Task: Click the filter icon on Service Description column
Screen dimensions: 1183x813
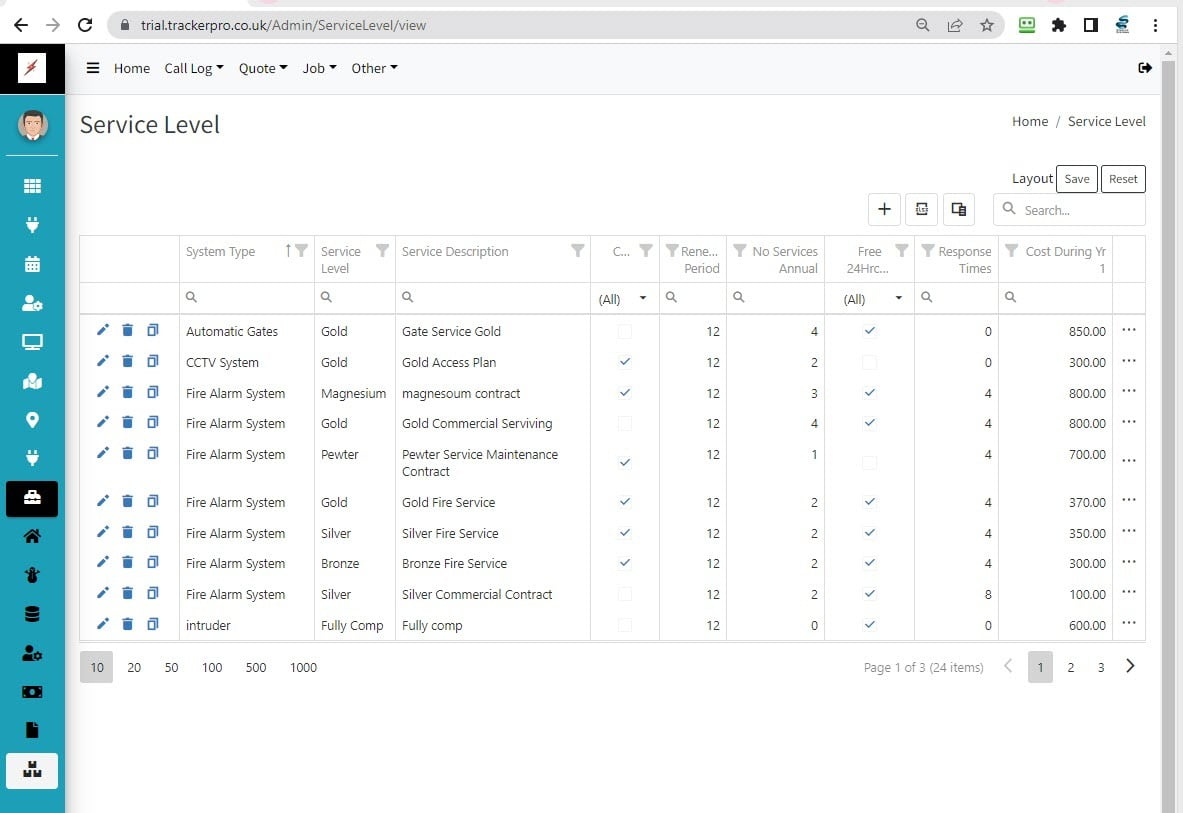Action: tap(577, 251)
